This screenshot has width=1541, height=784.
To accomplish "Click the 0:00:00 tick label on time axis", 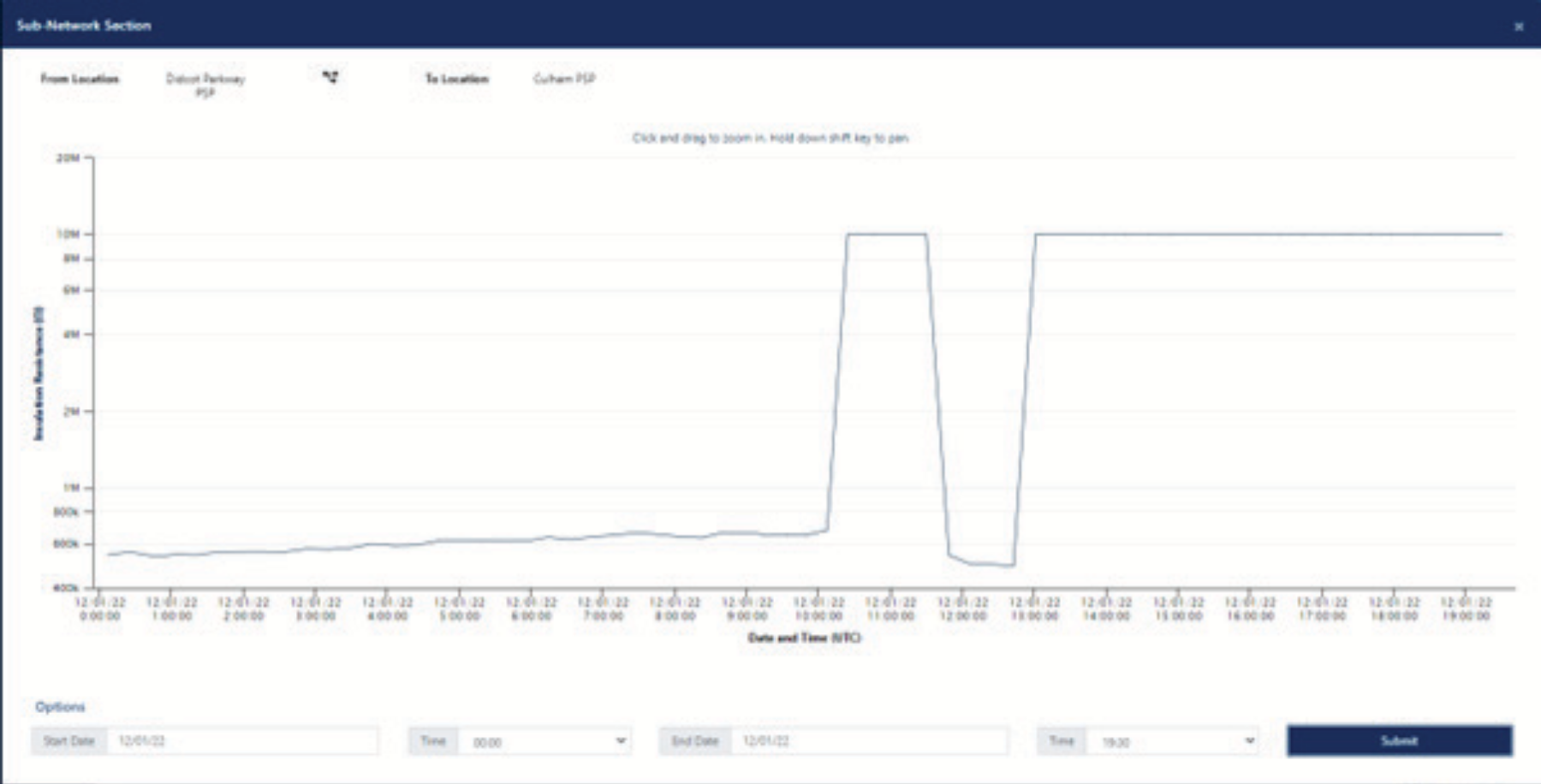I will coord(100,609).
